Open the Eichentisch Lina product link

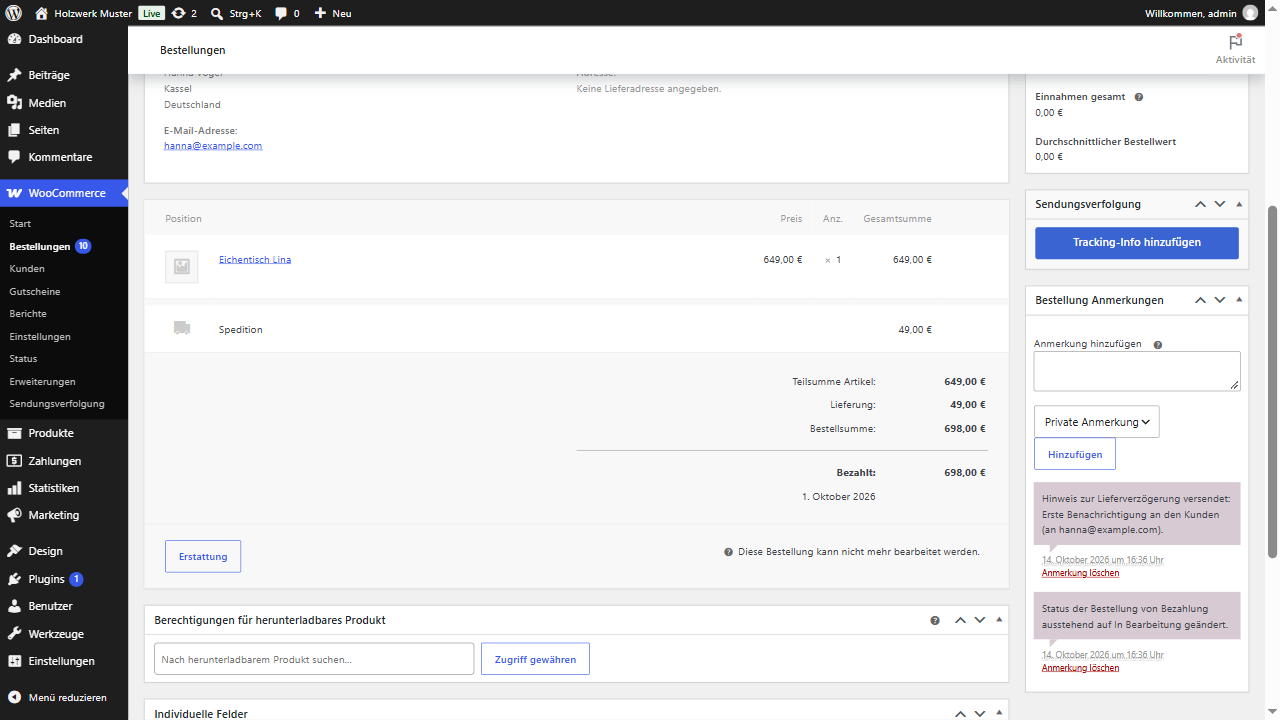pyautogui.click(x=255, y=260)
